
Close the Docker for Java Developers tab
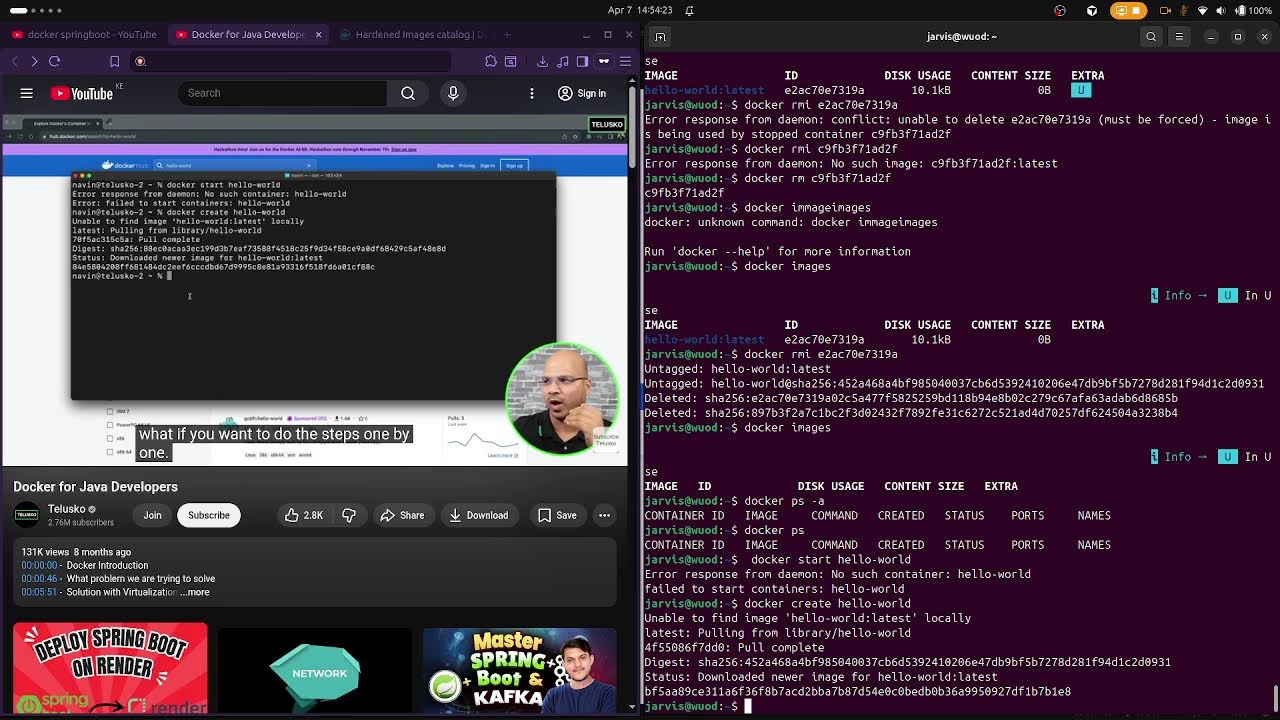point(319,34)
